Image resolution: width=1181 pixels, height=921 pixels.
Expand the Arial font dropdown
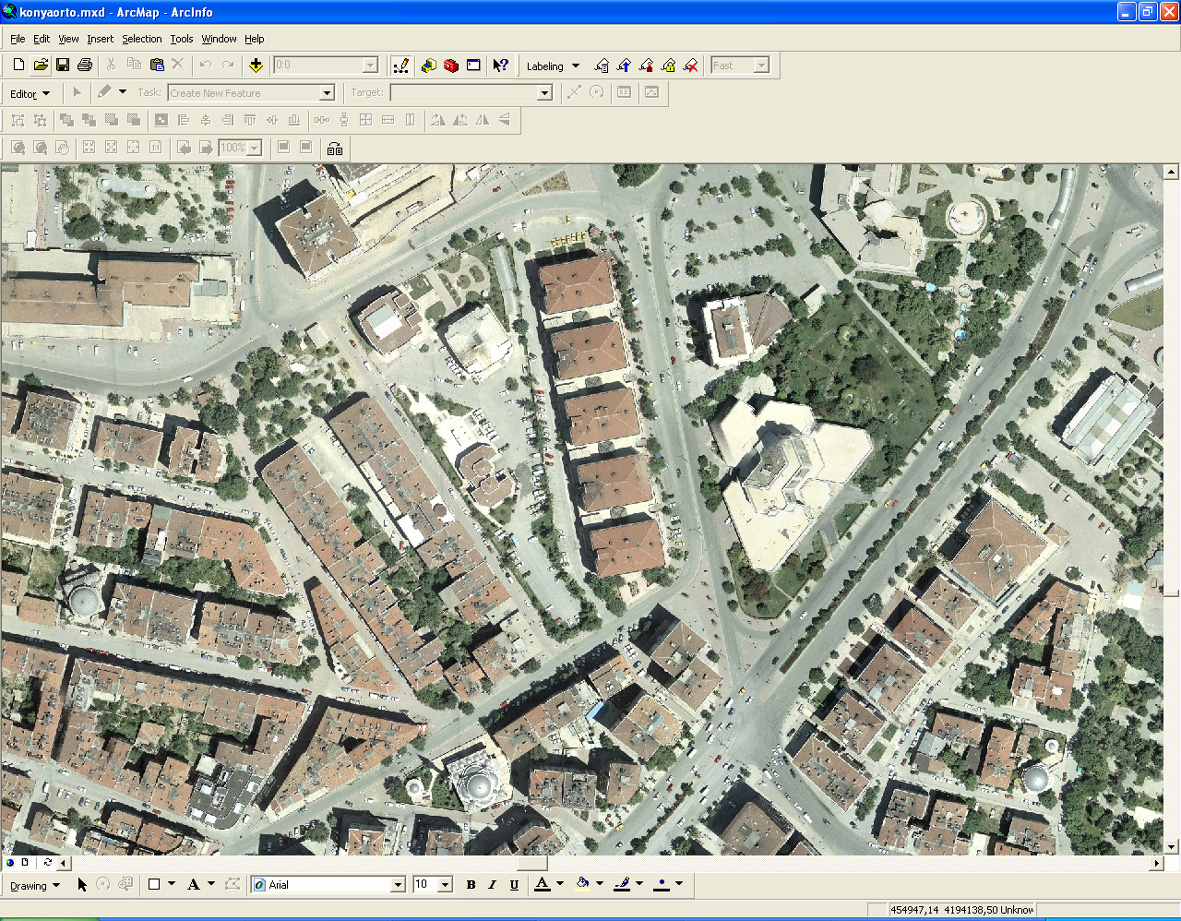point(398,884)
